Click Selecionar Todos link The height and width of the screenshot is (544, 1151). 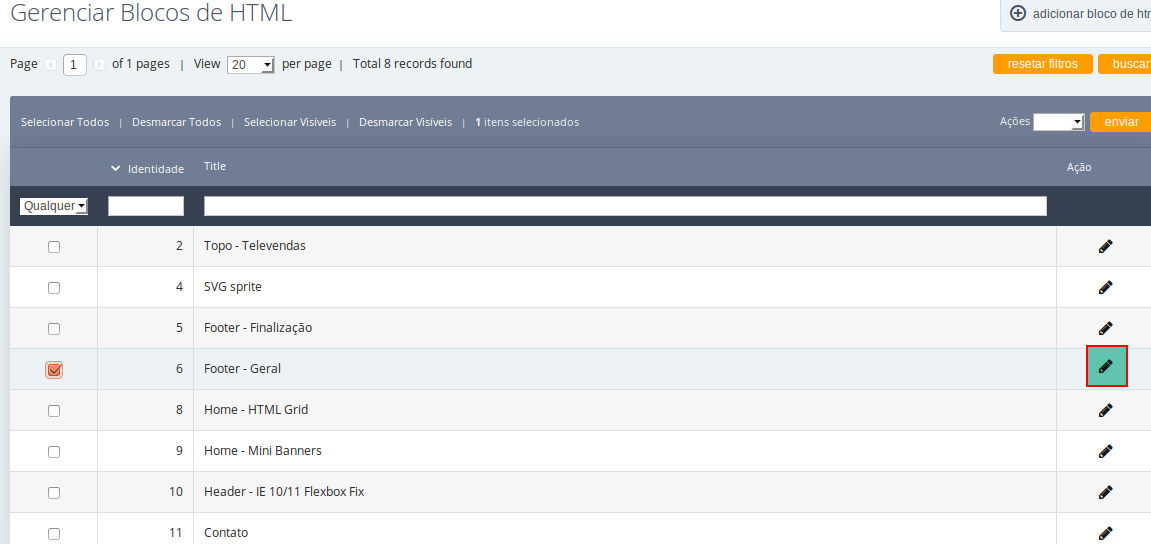pyautogui.click(x=65, y=122)
